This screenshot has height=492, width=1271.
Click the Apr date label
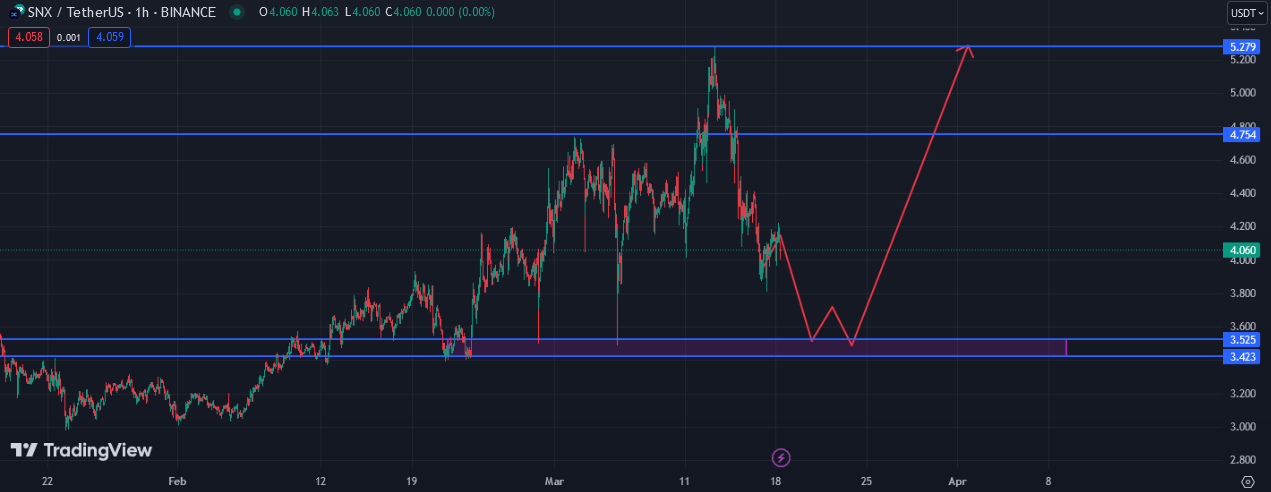coord(958,481)
